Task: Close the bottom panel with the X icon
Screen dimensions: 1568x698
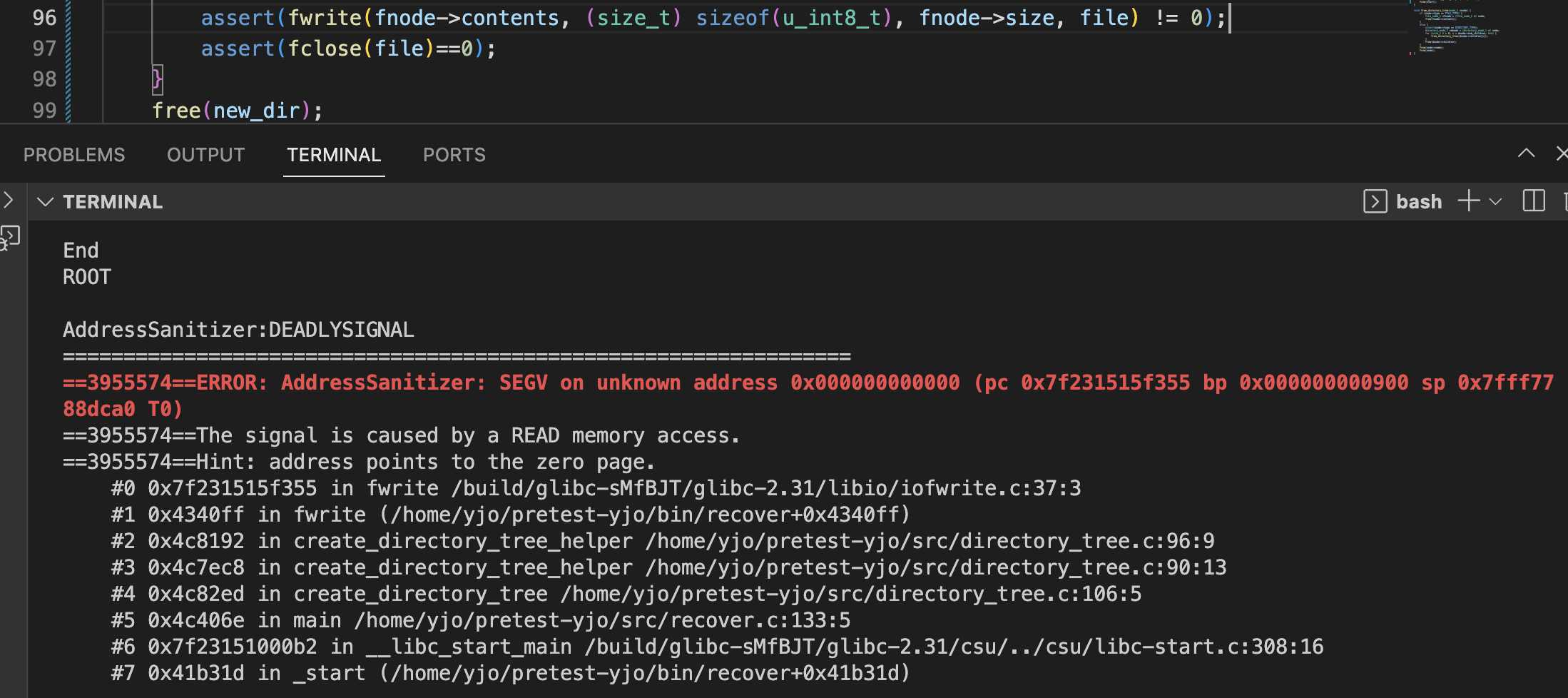Action: coord(1561,153)
